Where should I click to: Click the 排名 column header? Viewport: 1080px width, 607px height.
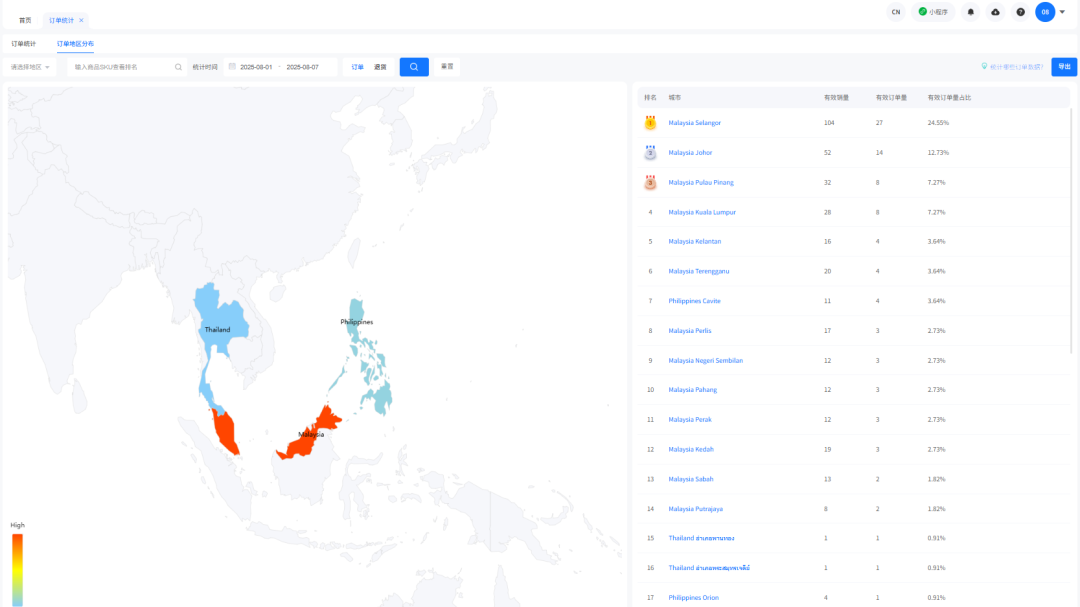coord(650,97)
